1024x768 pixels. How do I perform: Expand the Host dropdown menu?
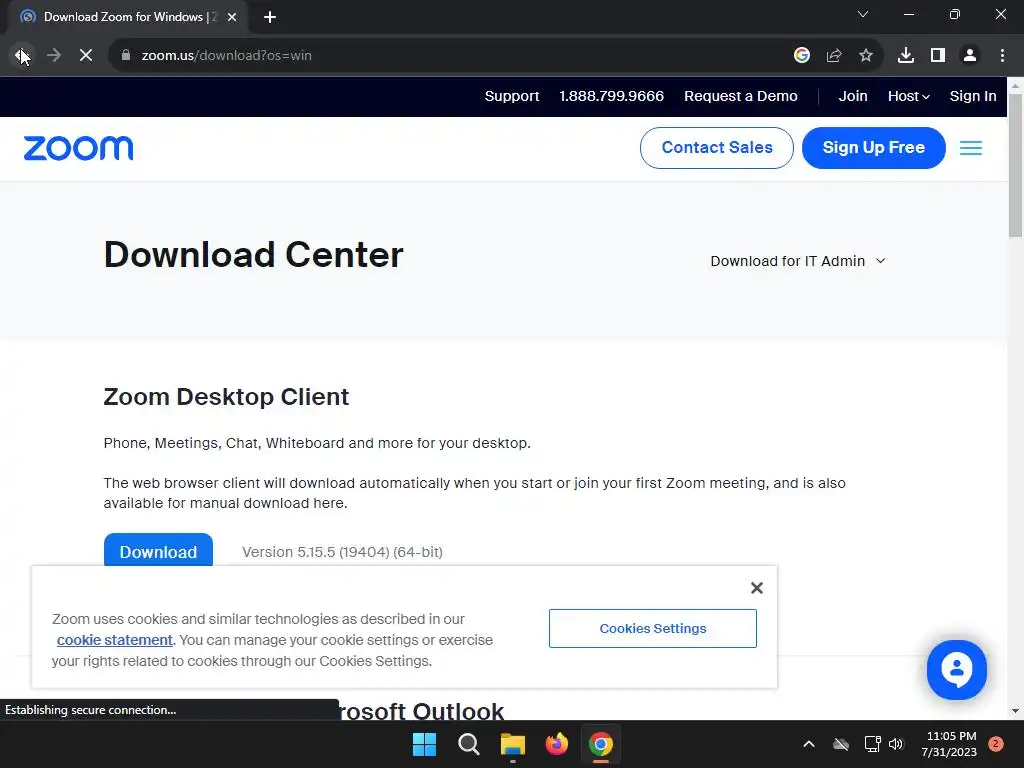[x=908, y=96]
